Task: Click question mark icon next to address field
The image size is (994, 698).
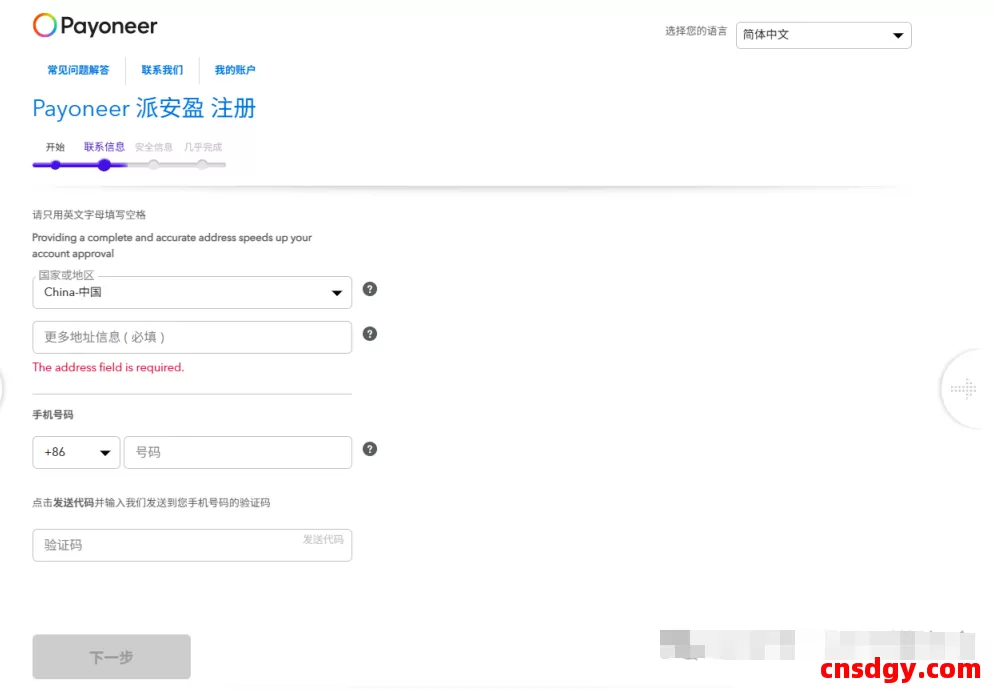Action: pyautogui.click(x=369, y=333)
